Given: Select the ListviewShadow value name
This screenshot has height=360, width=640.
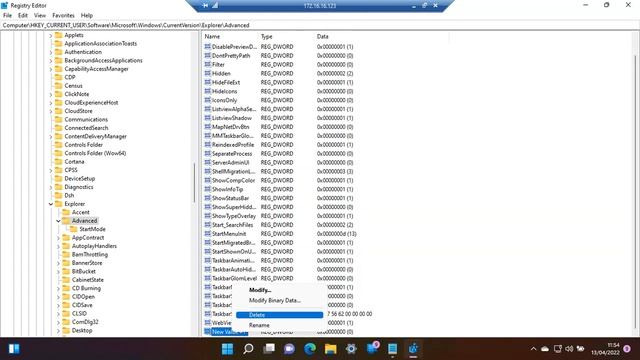Looking at the screenshot, I should (232, 118).
